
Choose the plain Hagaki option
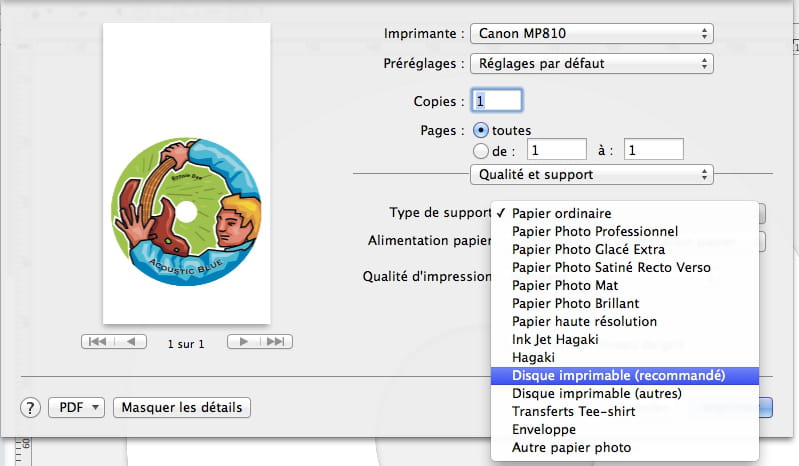(x=625, y=358)
